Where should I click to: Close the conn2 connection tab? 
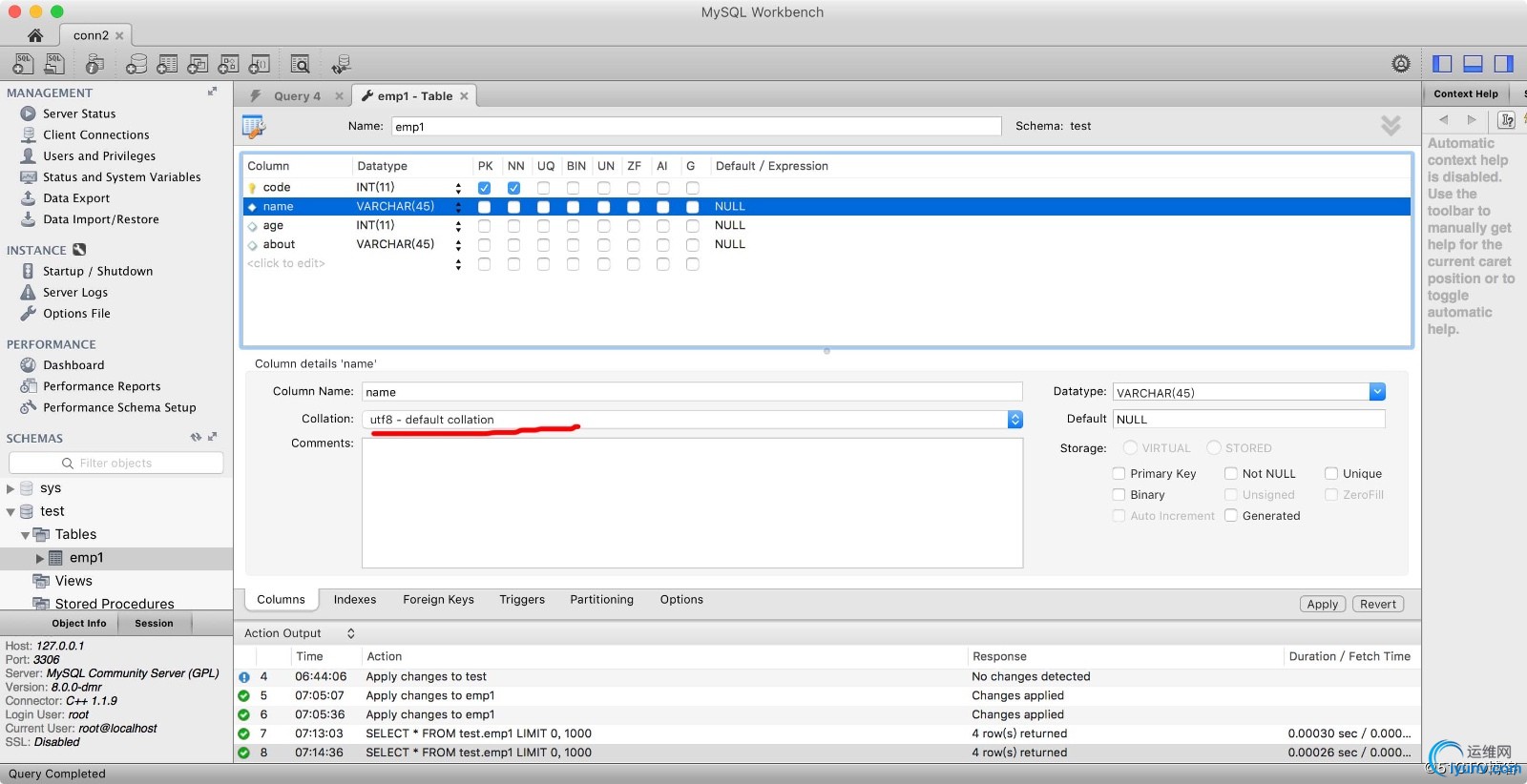click(x=119, y=35)
